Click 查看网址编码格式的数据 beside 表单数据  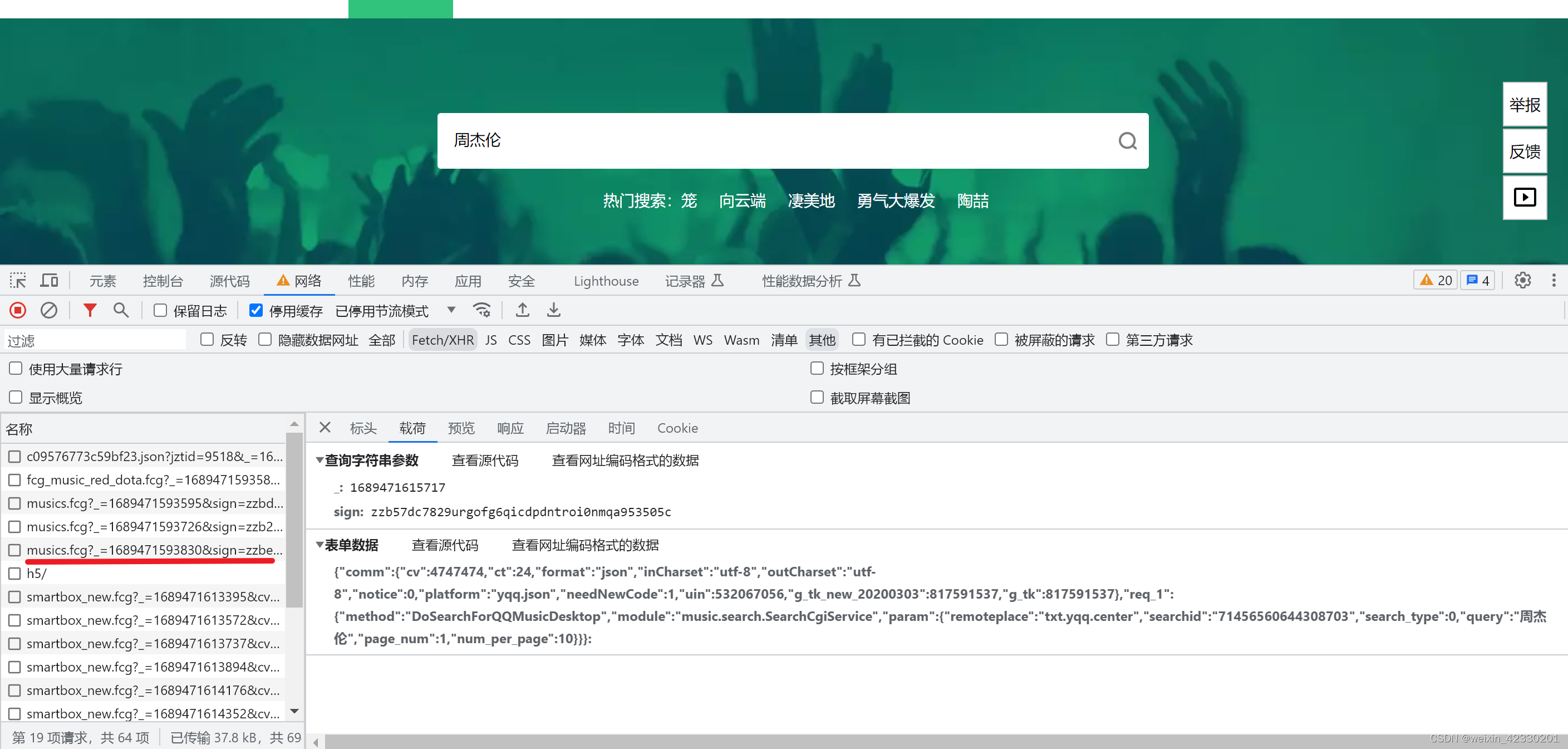tap(585, 545)
